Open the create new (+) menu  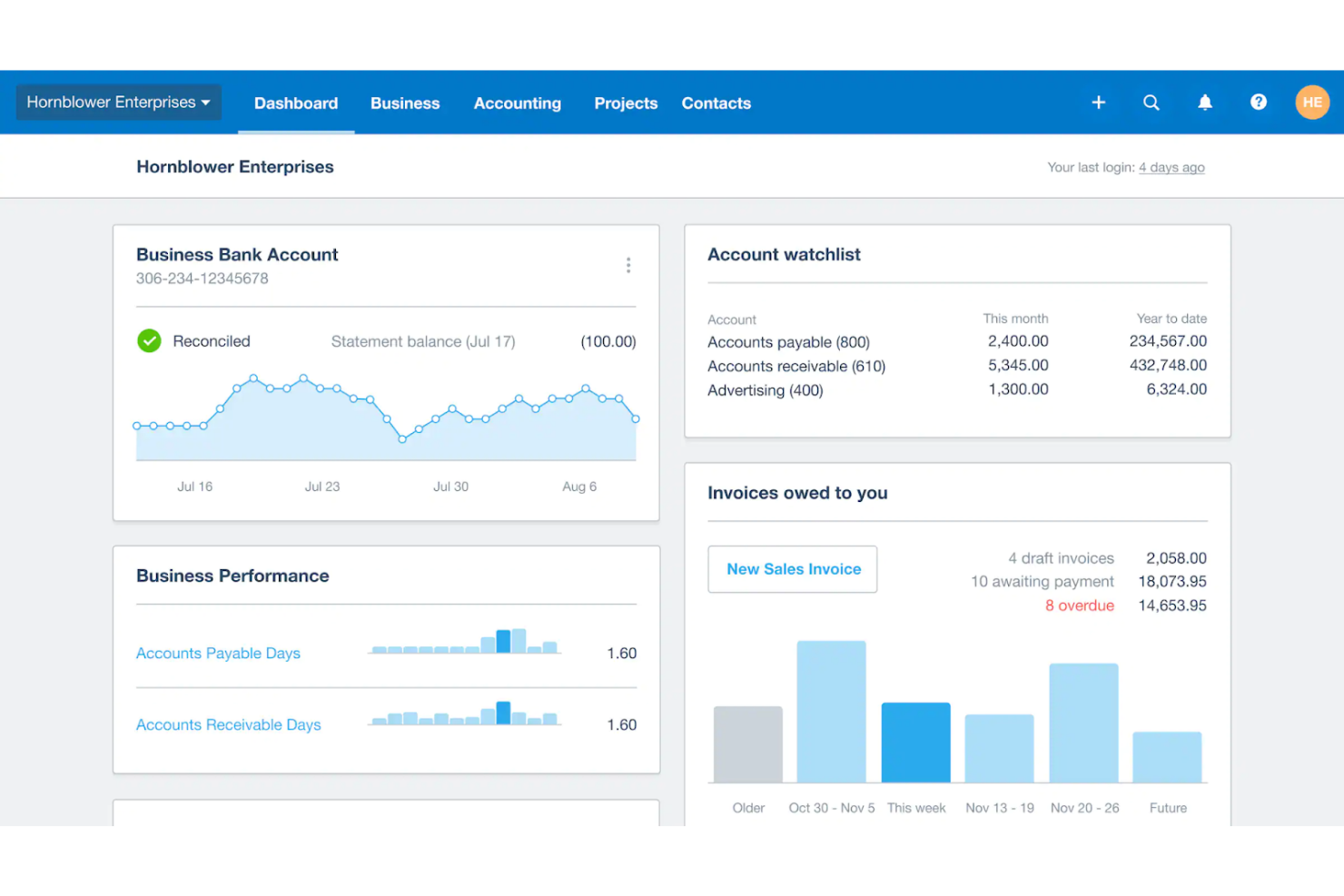click(1099, 103)
